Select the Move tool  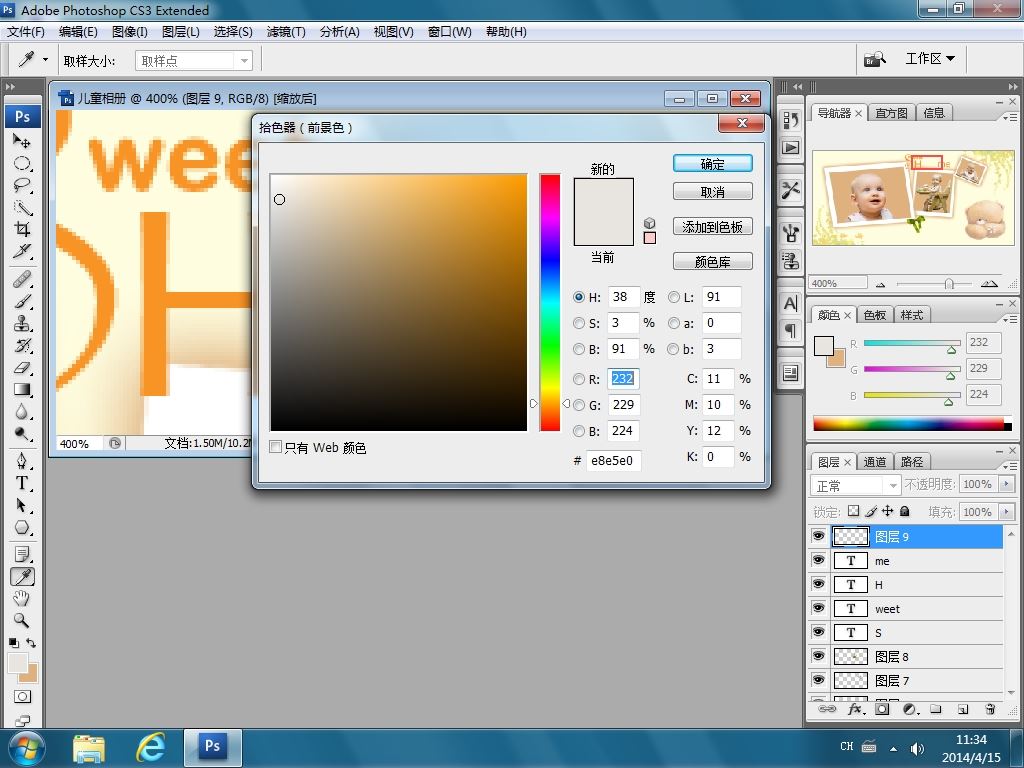click(x=22, y=140)
